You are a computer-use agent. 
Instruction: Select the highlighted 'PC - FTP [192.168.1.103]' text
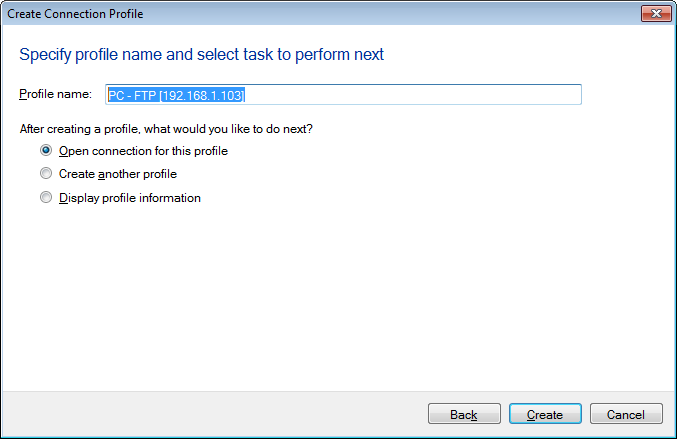pos(177,94)
